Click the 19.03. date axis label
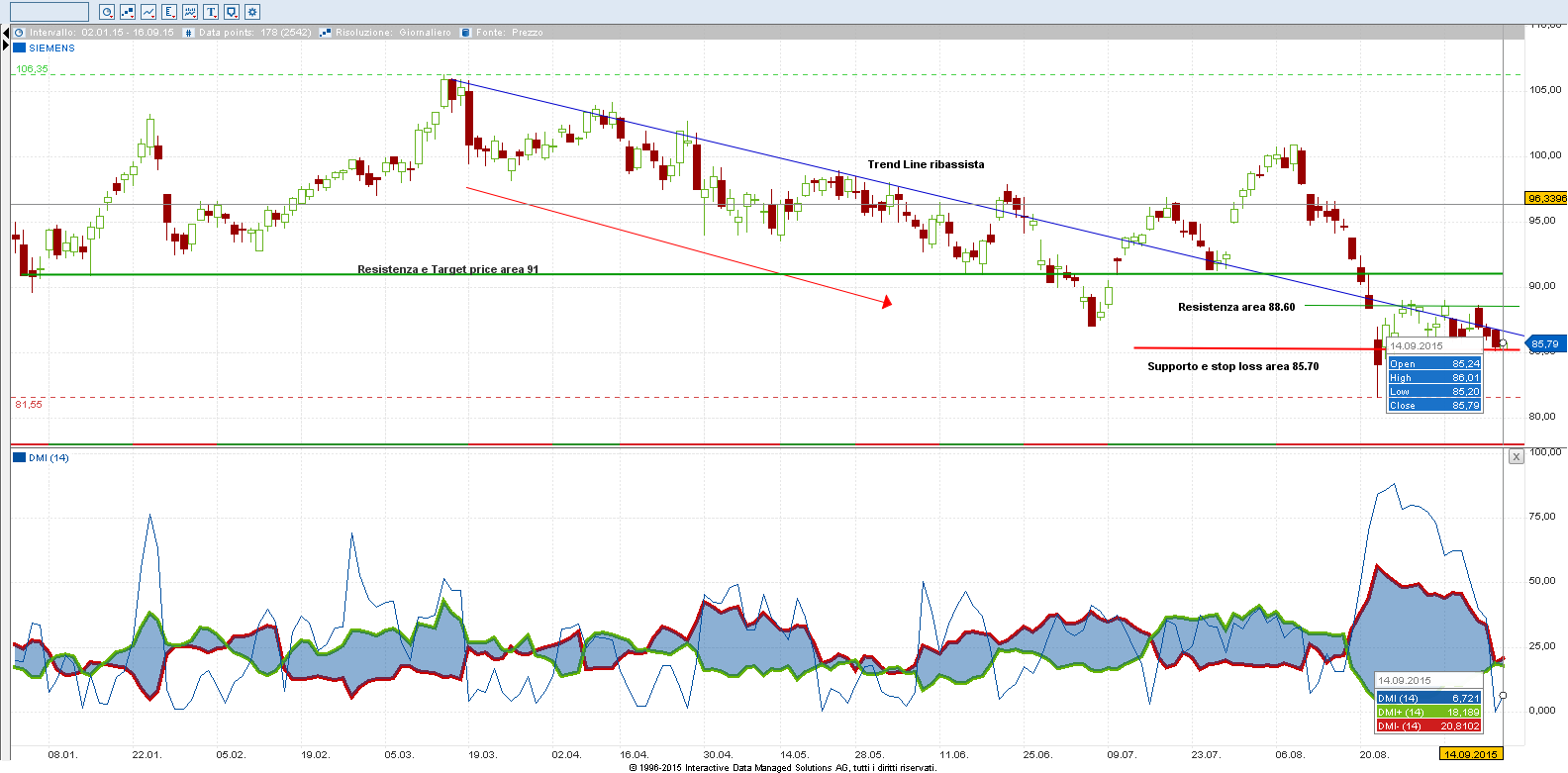The height and width of the screenshot is (773, 1568). (x=483, y=754)
